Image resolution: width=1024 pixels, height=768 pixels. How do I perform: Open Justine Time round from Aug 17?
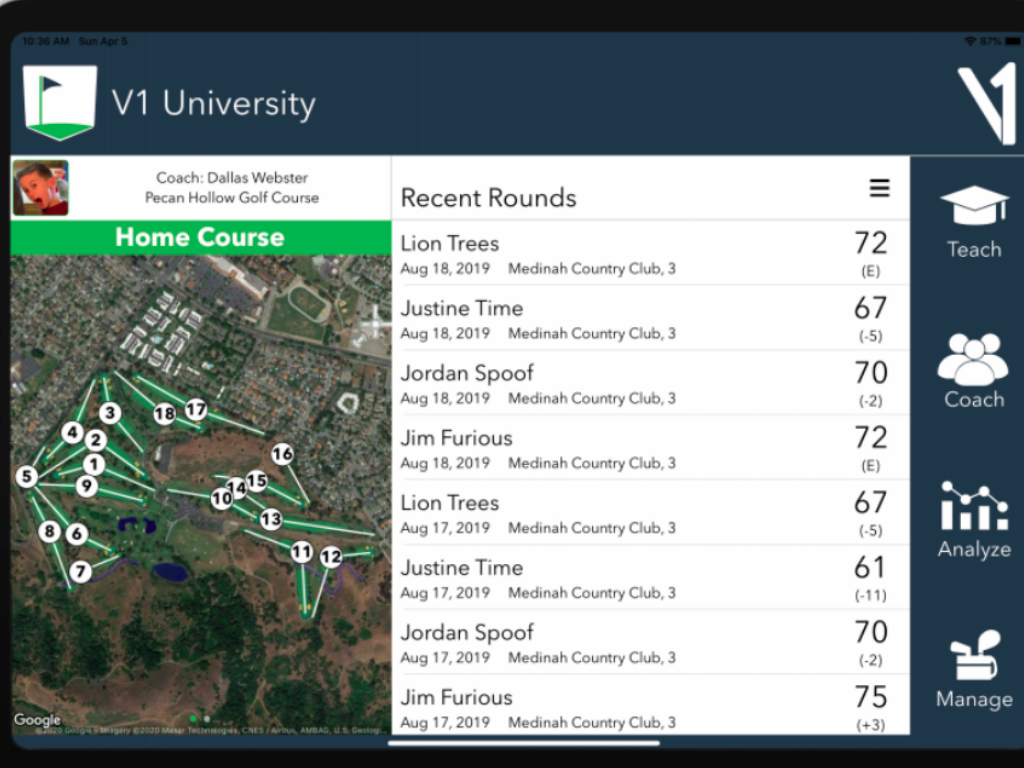coord(650,577)
